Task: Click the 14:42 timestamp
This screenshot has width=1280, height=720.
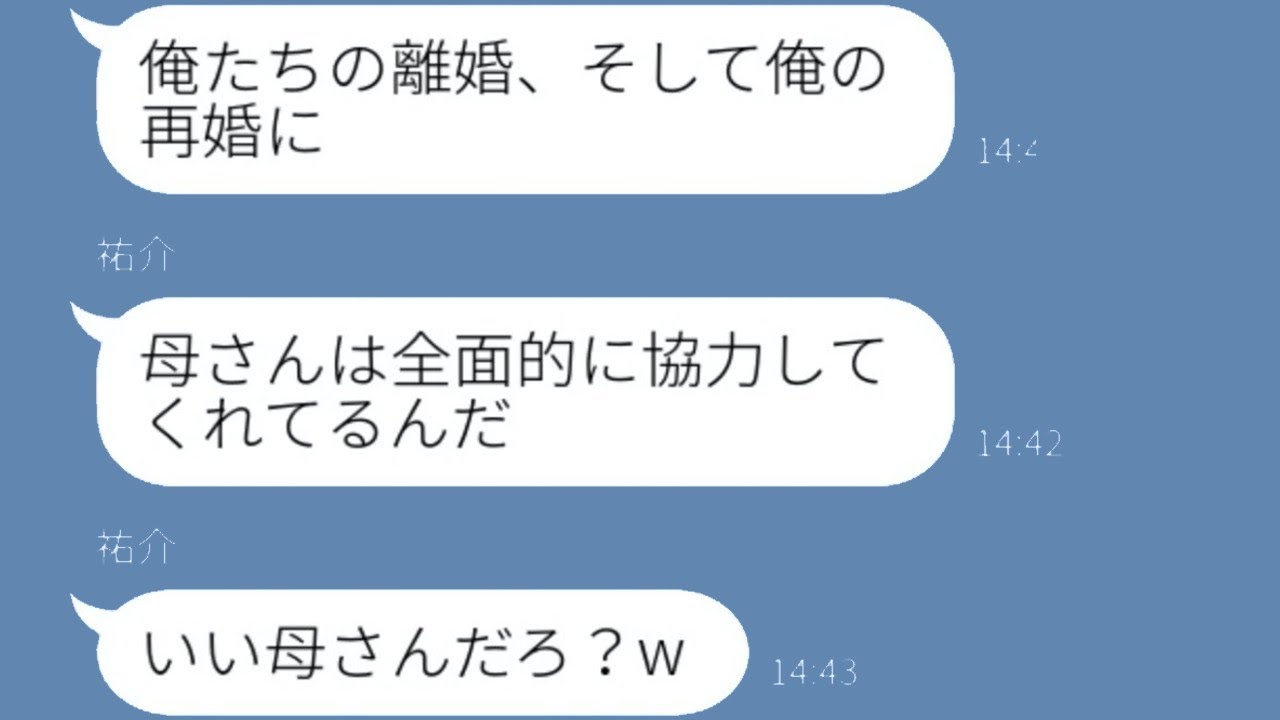Action: tap(1019, 444)
